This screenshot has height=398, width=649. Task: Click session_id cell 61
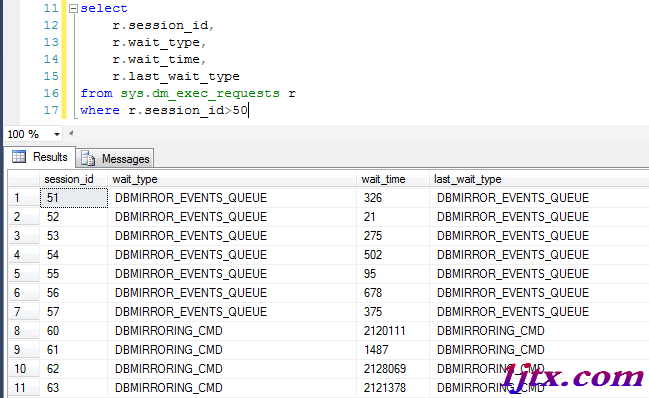[74, 350]
